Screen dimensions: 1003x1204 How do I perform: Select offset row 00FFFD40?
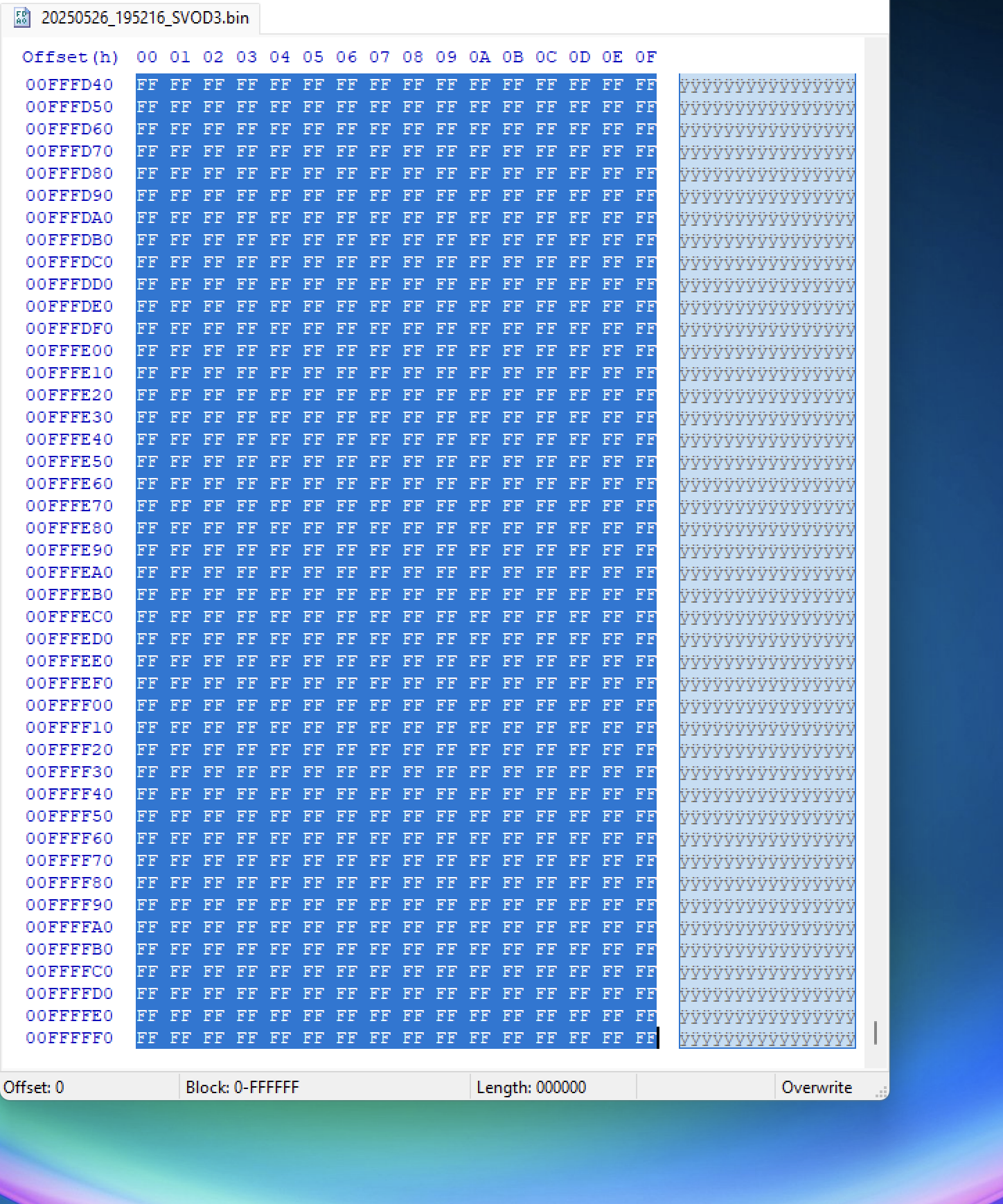tap(69, 85)
